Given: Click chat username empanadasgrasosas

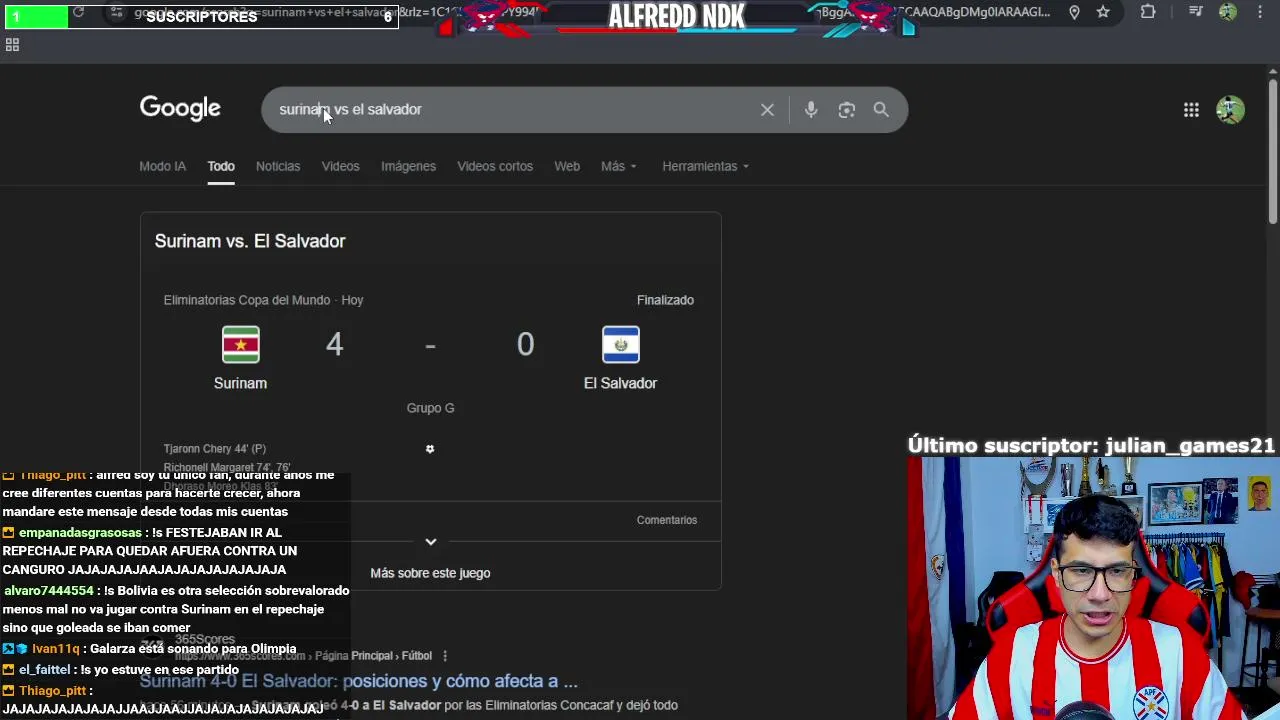Looking at the screenshot, I should (x=80, y=533).
